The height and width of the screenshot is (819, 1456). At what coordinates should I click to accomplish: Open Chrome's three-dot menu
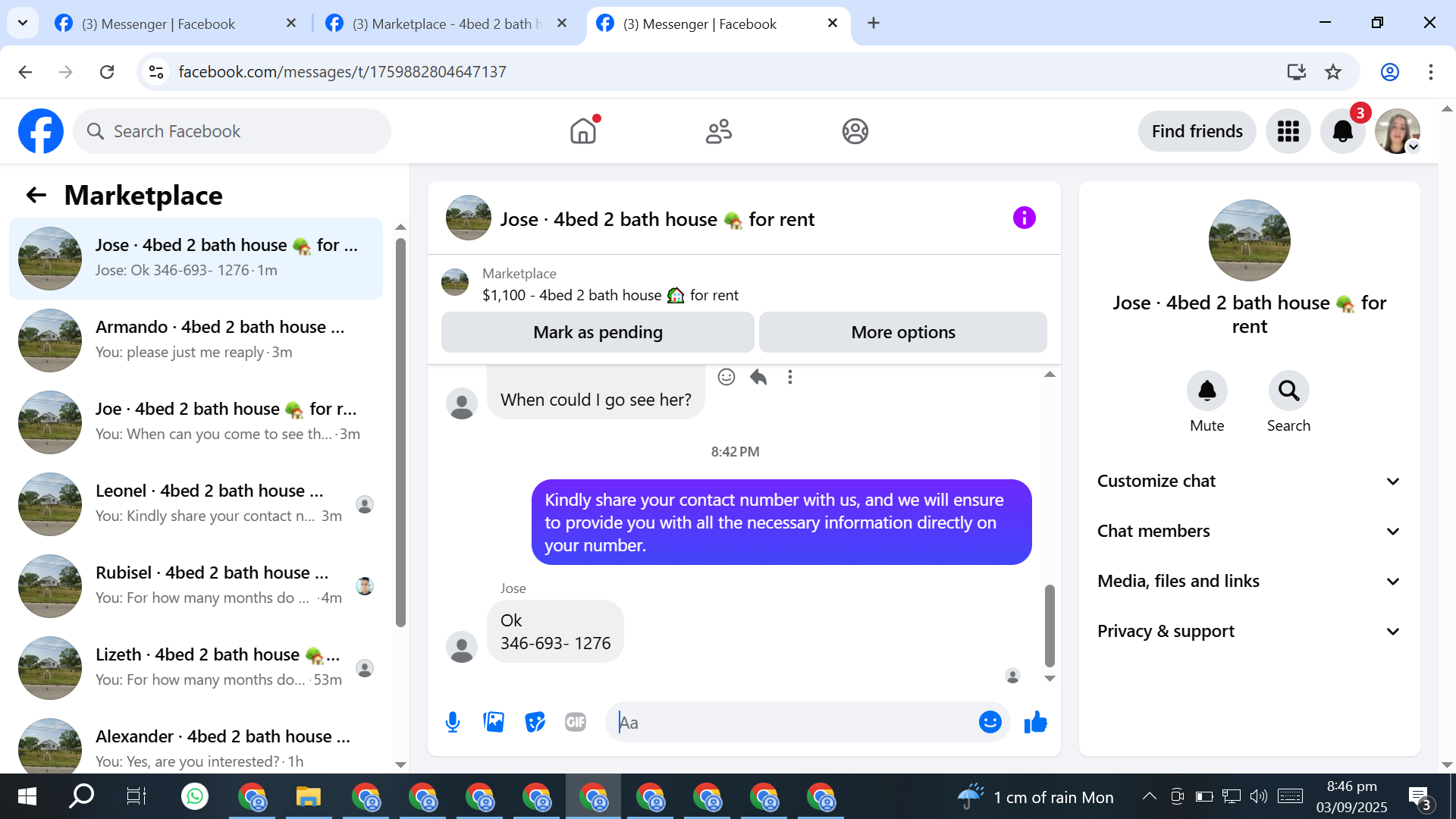click(x=1430, y=72)
